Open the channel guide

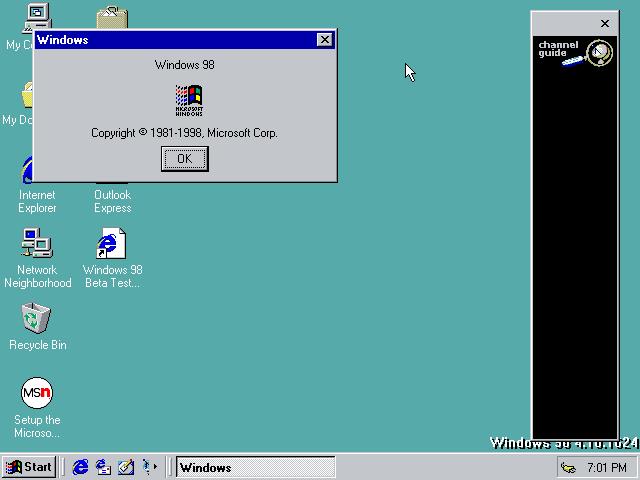click(575, 53)
